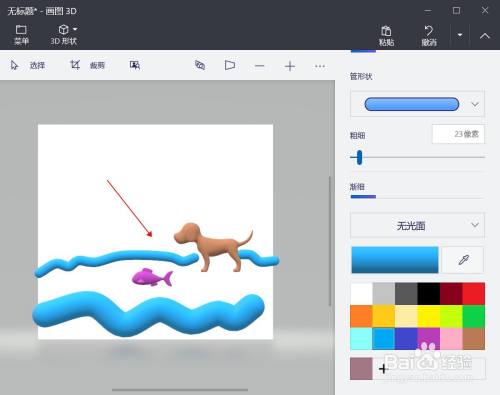Screen dimensions: 500x395
Task: Pick the pink color swatch
Action: coord(451,338)
